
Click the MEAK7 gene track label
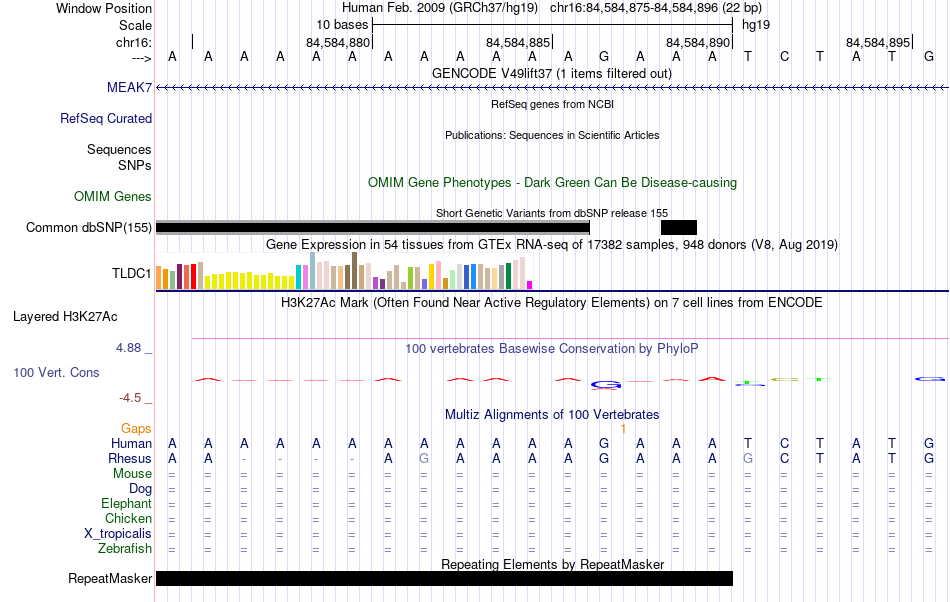coord(129,87)
